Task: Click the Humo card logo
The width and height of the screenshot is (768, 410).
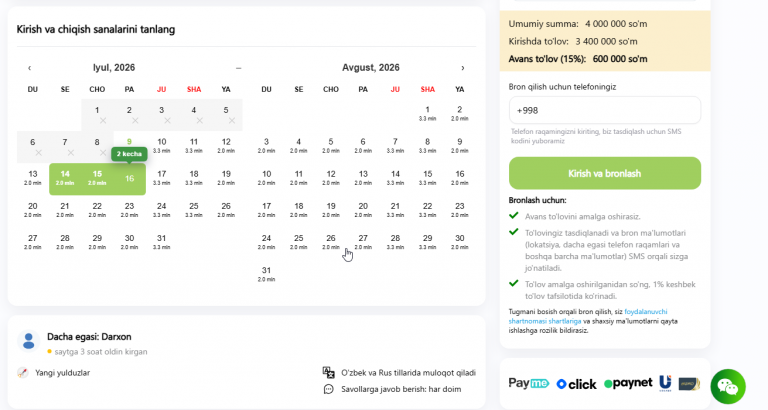Action: tap(689, 384)
